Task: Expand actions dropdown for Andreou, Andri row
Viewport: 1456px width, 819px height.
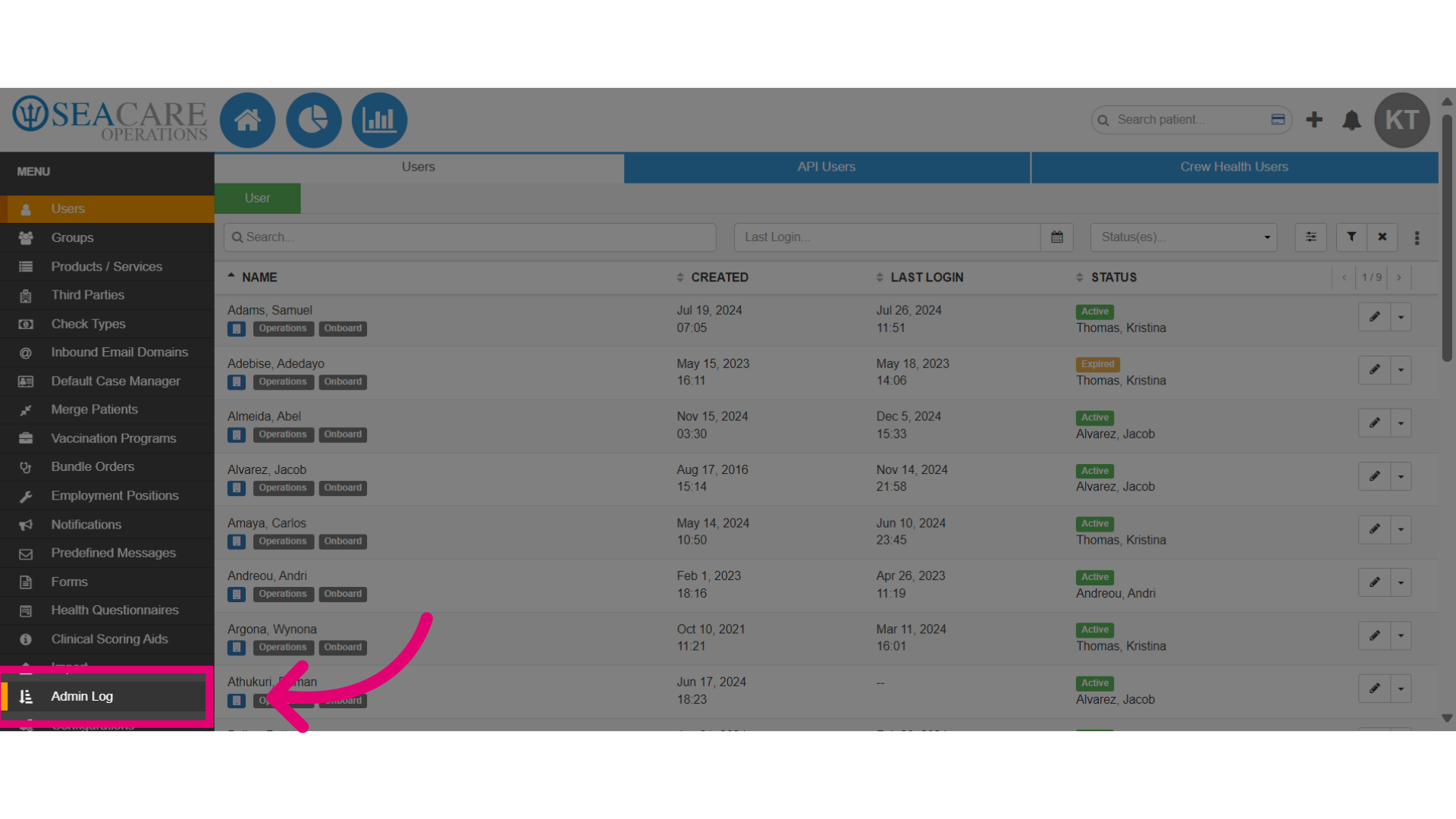Action: [x=1401, y=582]
